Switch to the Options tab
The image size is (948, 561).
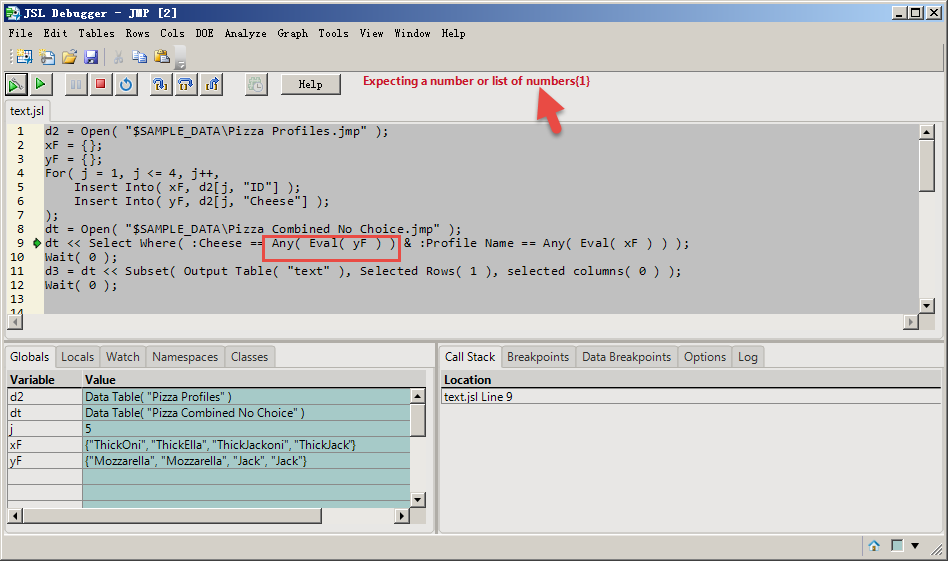point(704,357)
